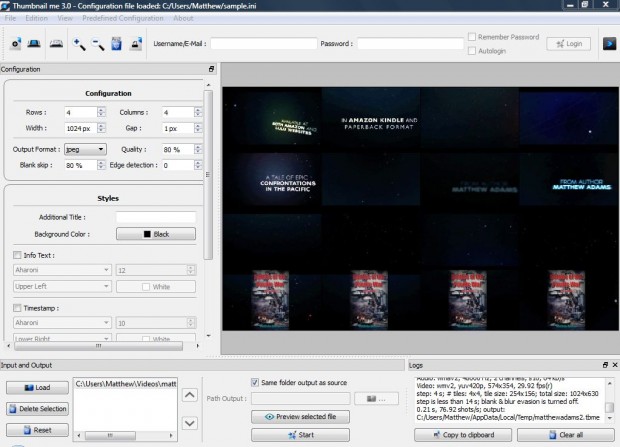
Task: Click the Rows value field
Action: pyautogui.click(x=81, y=112)
